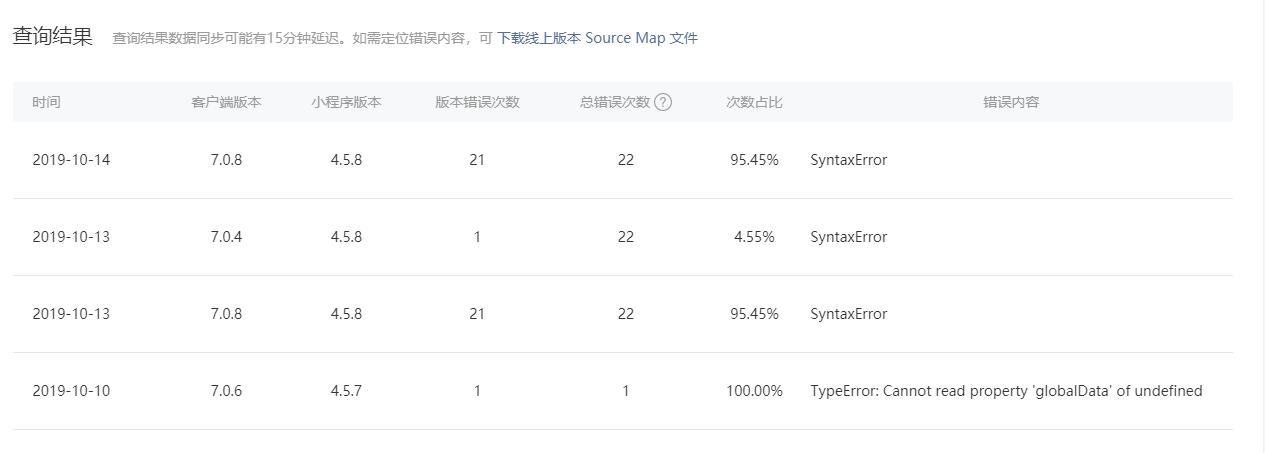
Task: Click the 版本错误次数 column header
Action: click(x=477, y=102)
